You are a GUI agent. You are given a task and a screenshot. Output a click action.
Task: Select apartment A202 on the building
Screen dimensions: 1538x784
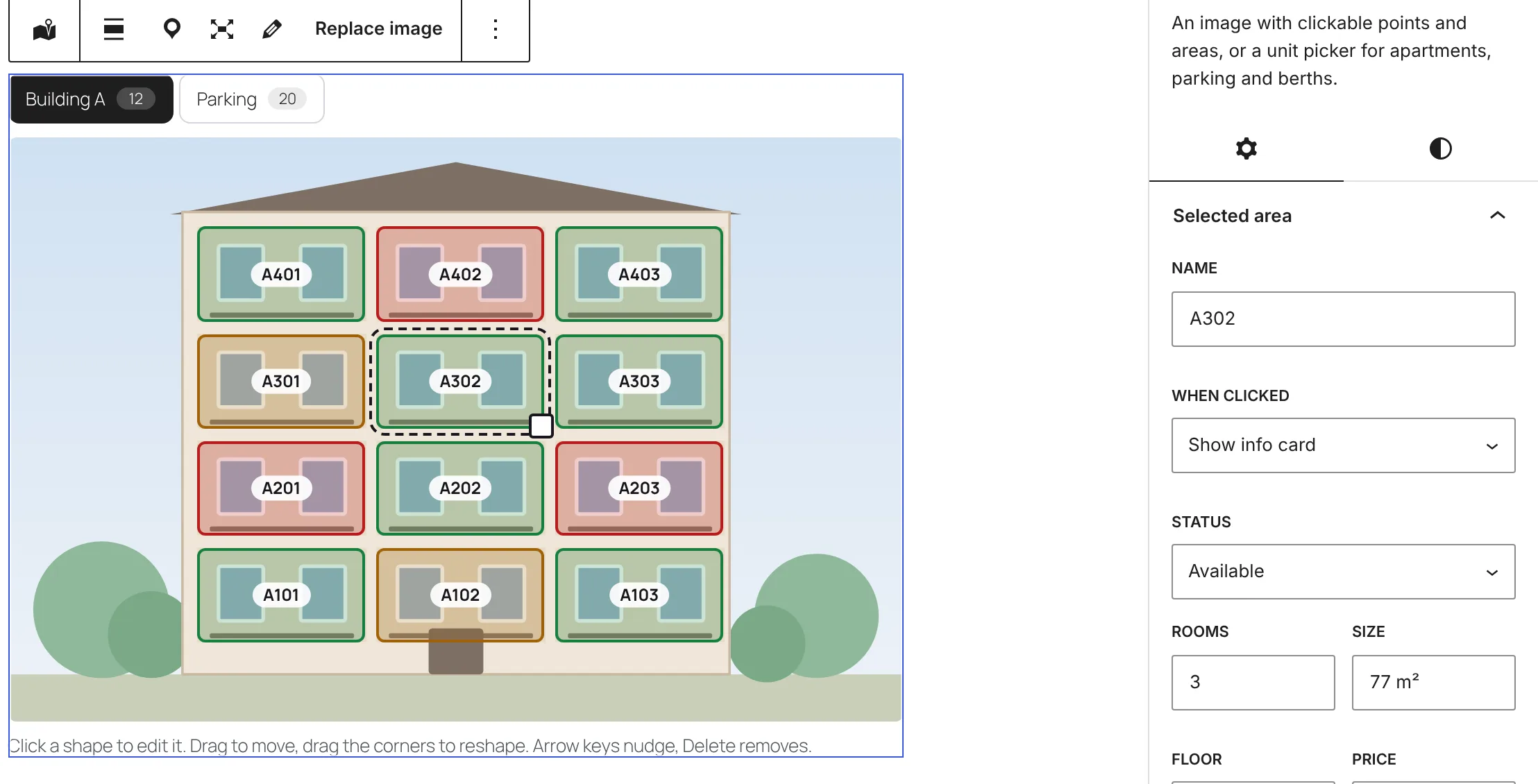point(460,488)
